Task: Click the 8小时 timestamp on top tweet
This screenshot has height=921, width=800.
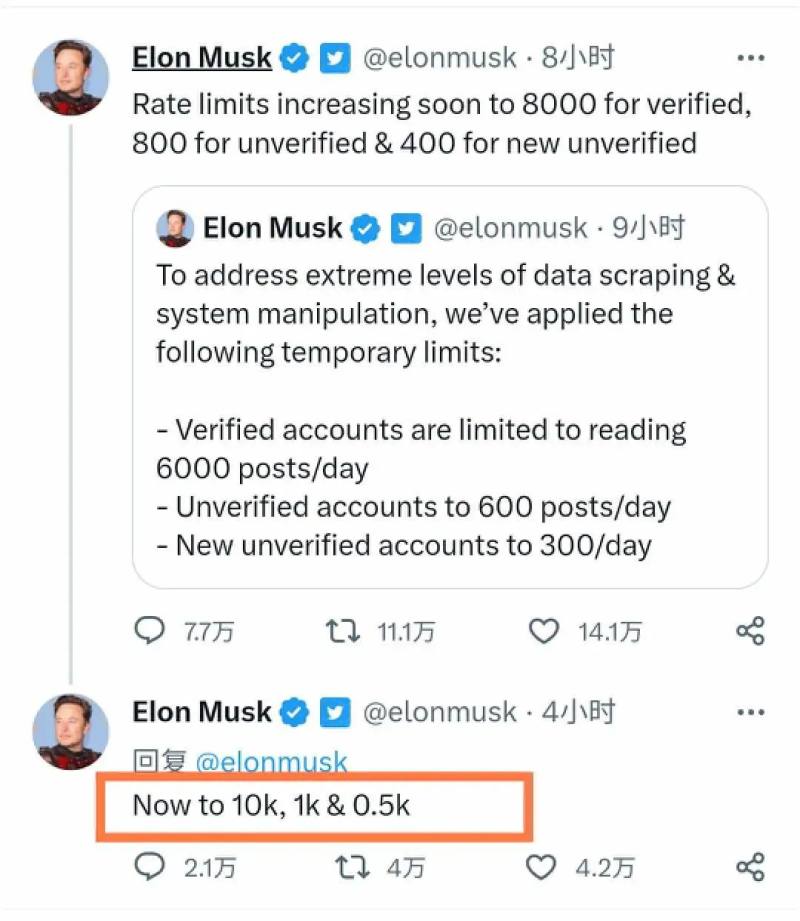Action: [577, 58]
